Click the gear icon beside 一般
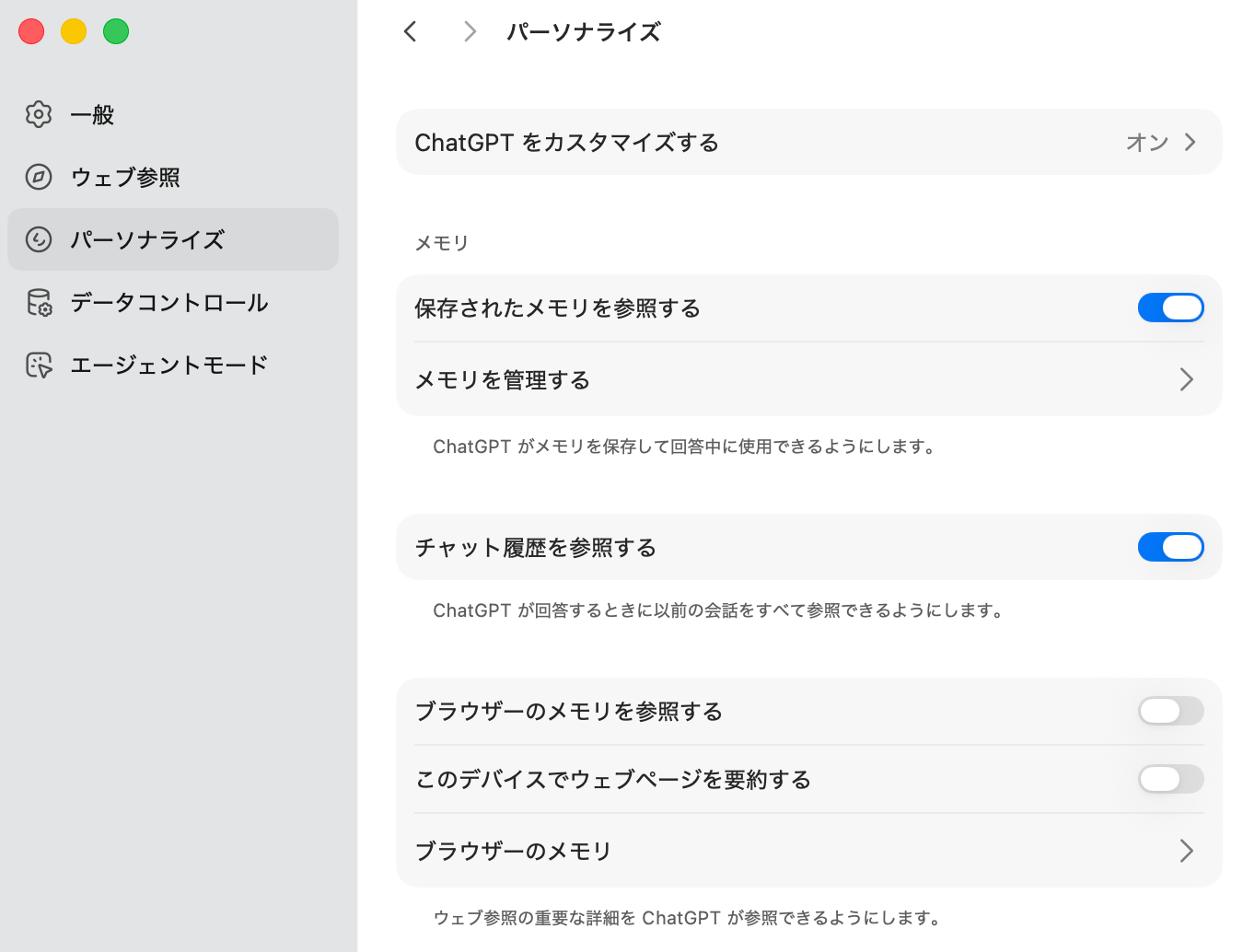This screenshot has height=952, width=1243. tap(39, 114)
